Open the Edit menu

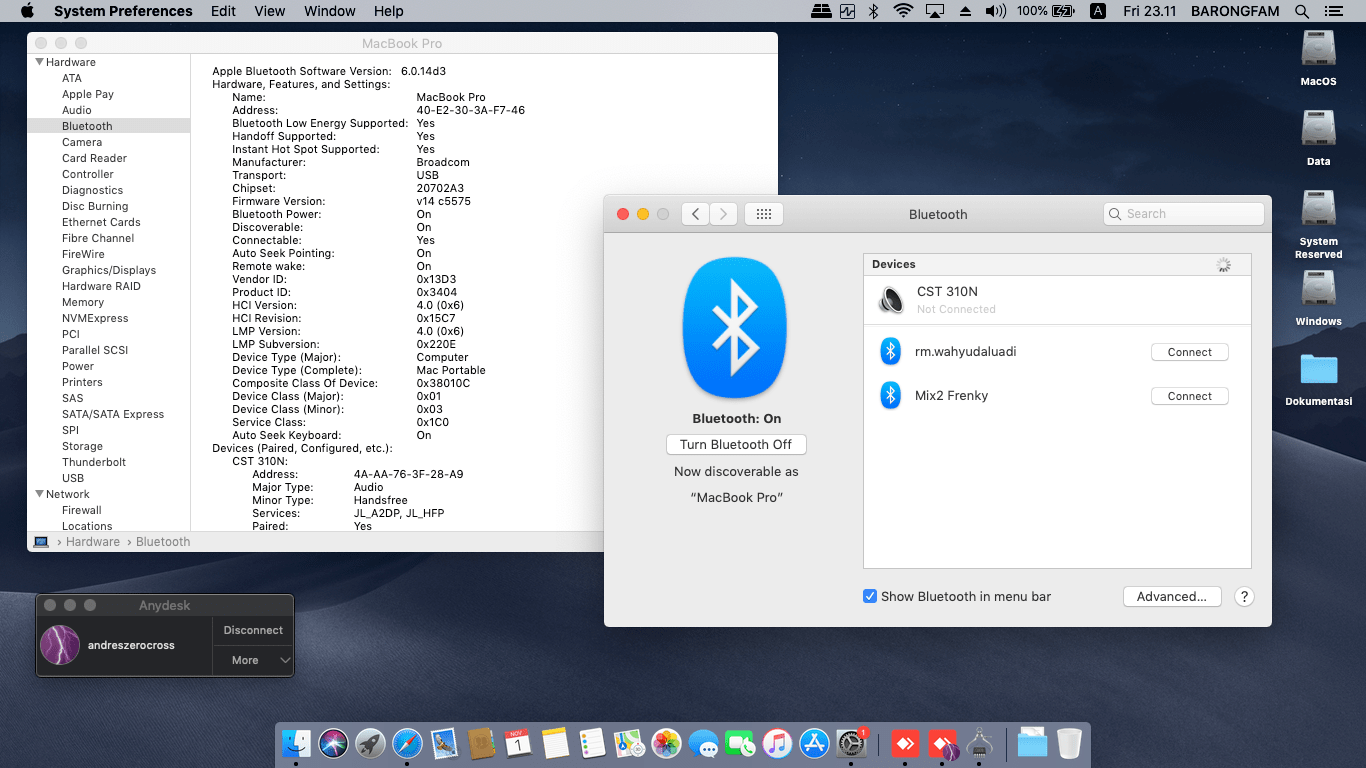coord(223,11)
